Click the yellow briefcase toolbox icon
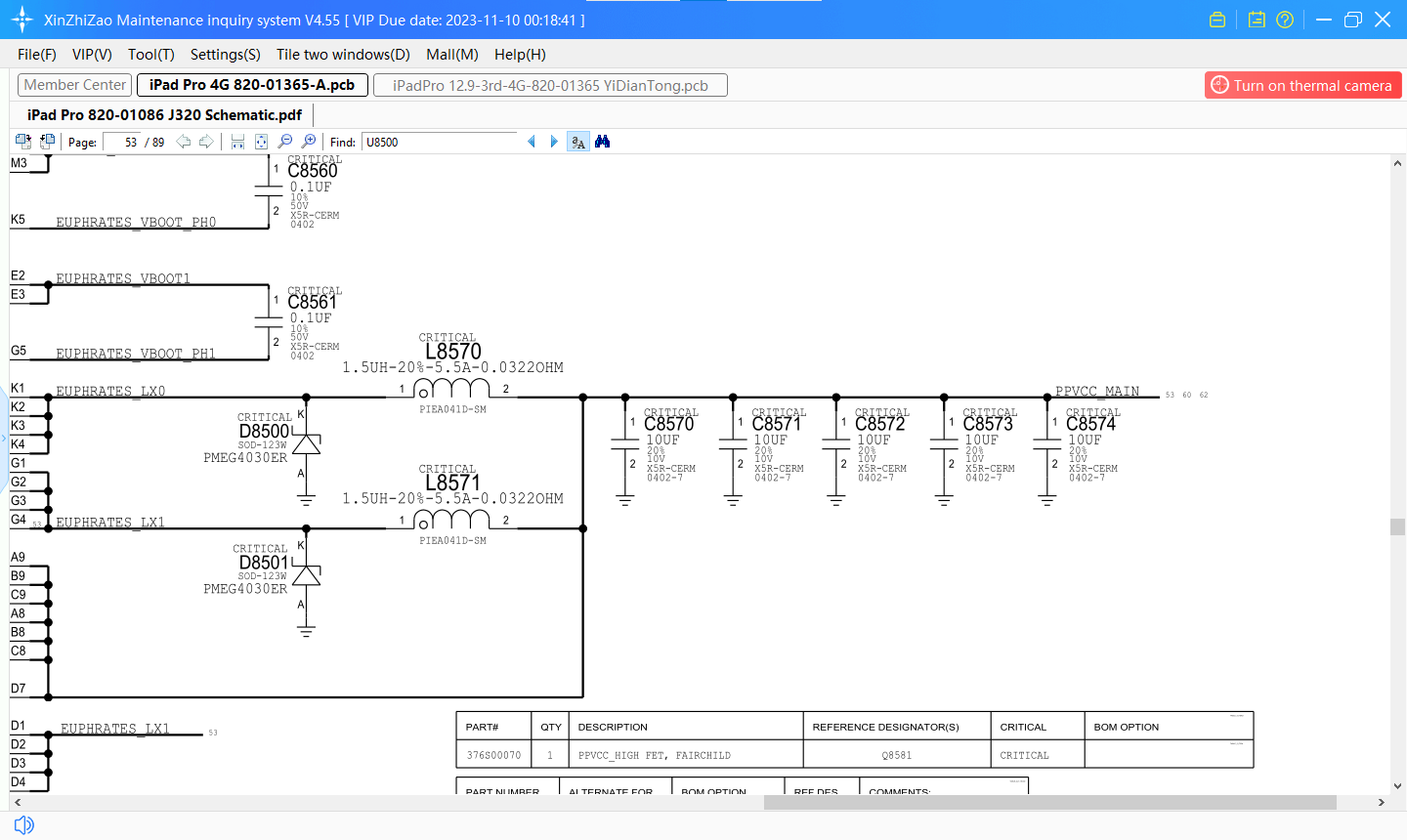This screenshot has width=1407, height=840. click(1217, 20)
